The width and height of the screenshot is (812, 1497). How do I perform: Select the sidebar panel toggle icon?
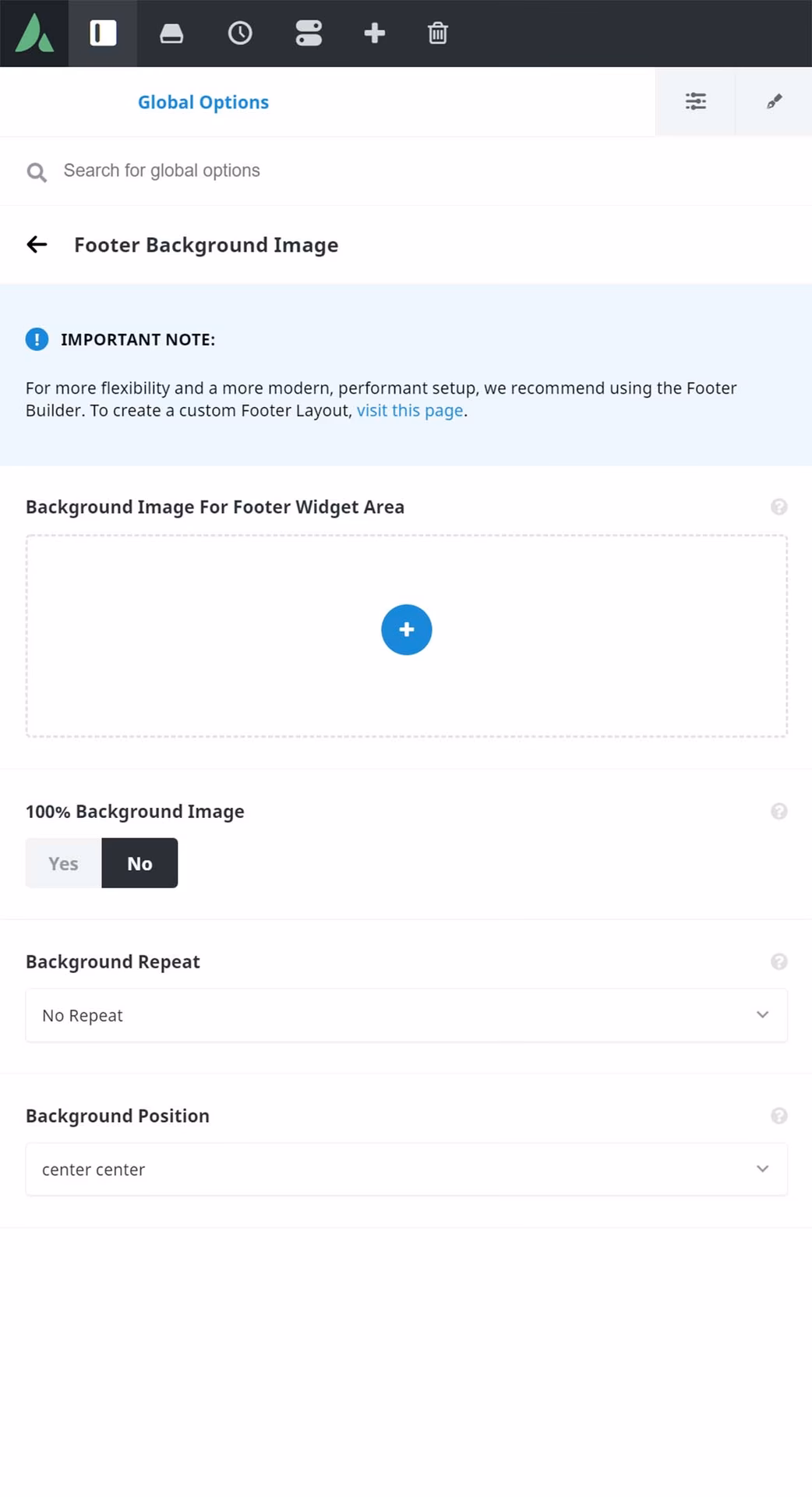pyautogui.click(x=102, y=34)
